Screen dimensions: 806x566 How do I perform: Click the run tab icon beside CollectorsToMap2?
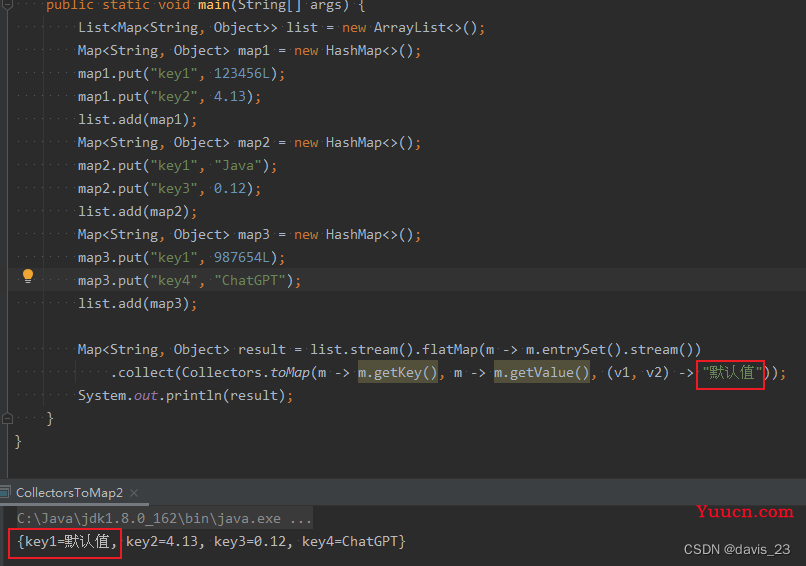[5, 492]
